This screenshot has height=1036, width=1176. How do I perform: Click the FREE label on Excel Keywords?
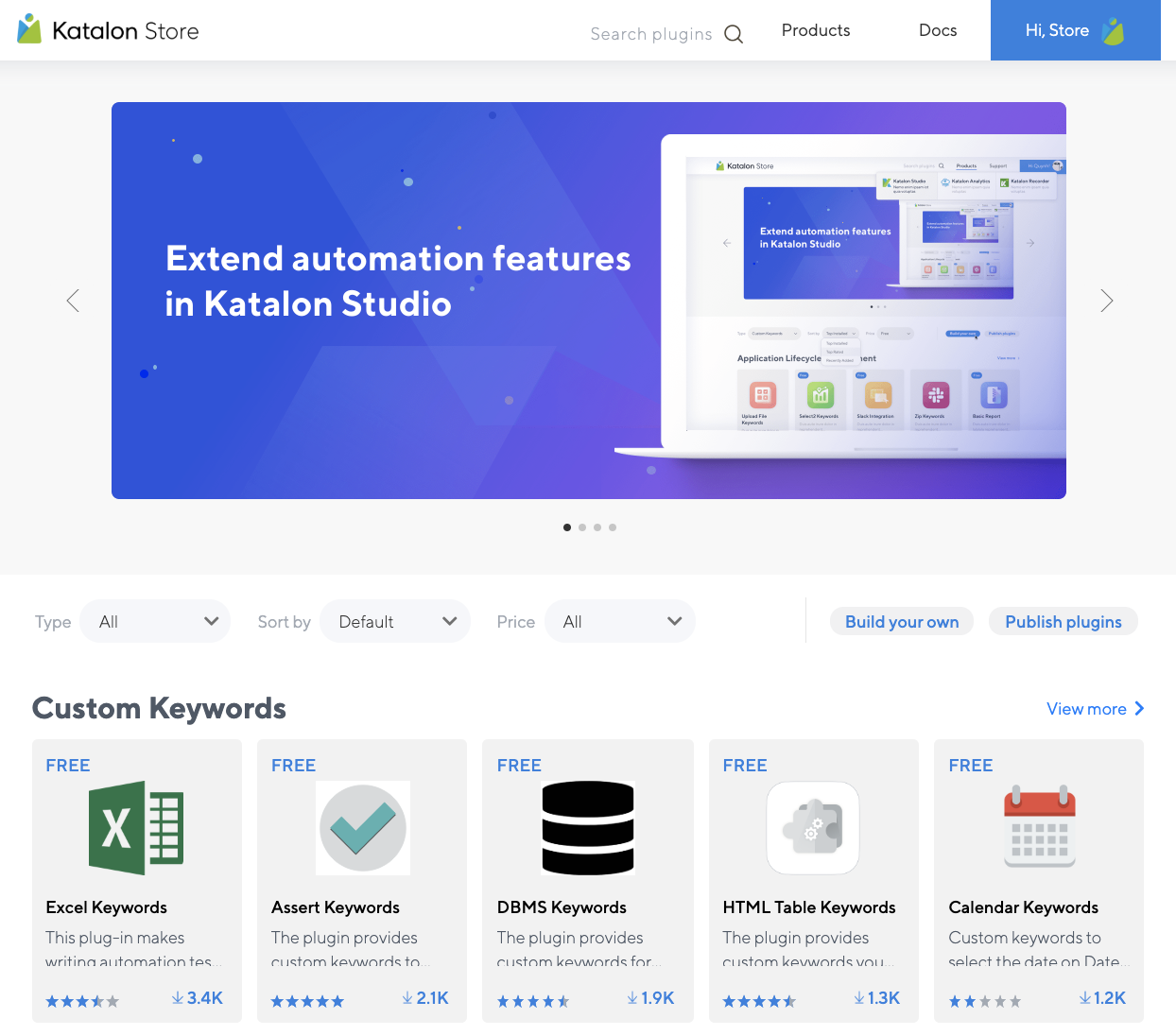coord(68,766)
